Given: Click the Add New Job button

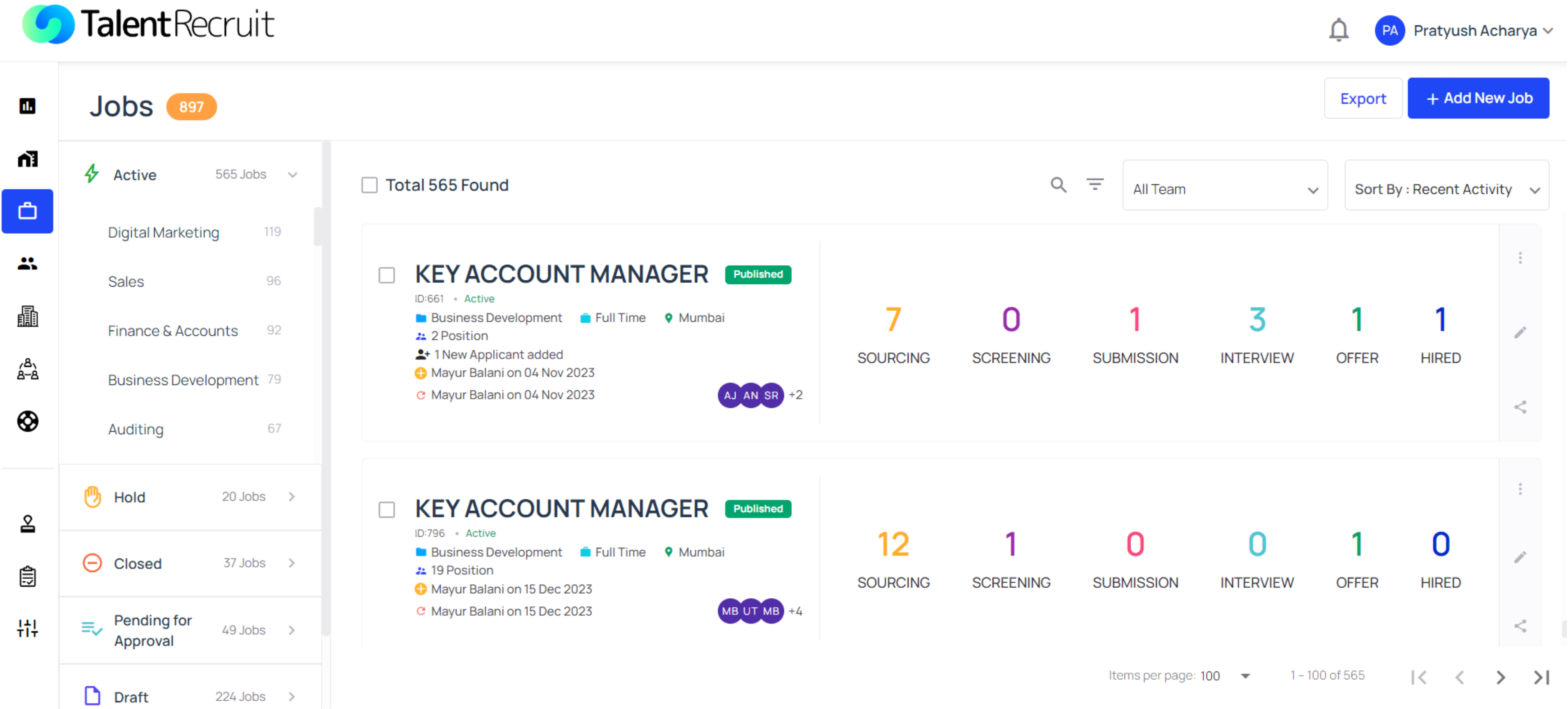Looking at the screenshot, I should tap(1479, 98).
